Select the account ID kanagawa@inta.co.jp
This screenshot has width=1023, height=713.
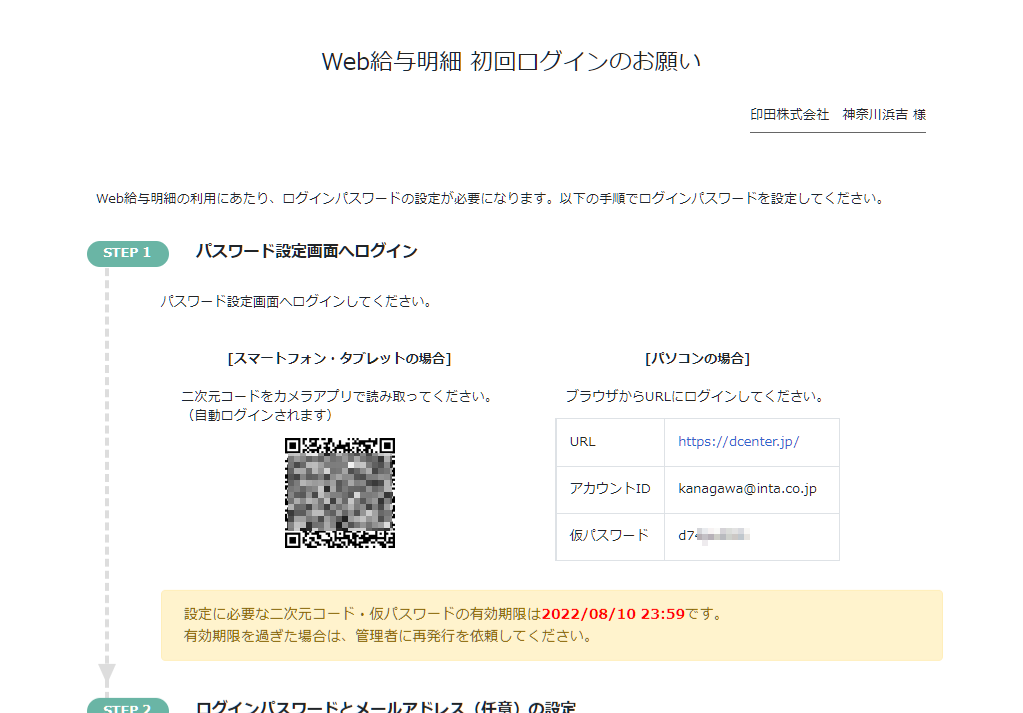[747, 489]
